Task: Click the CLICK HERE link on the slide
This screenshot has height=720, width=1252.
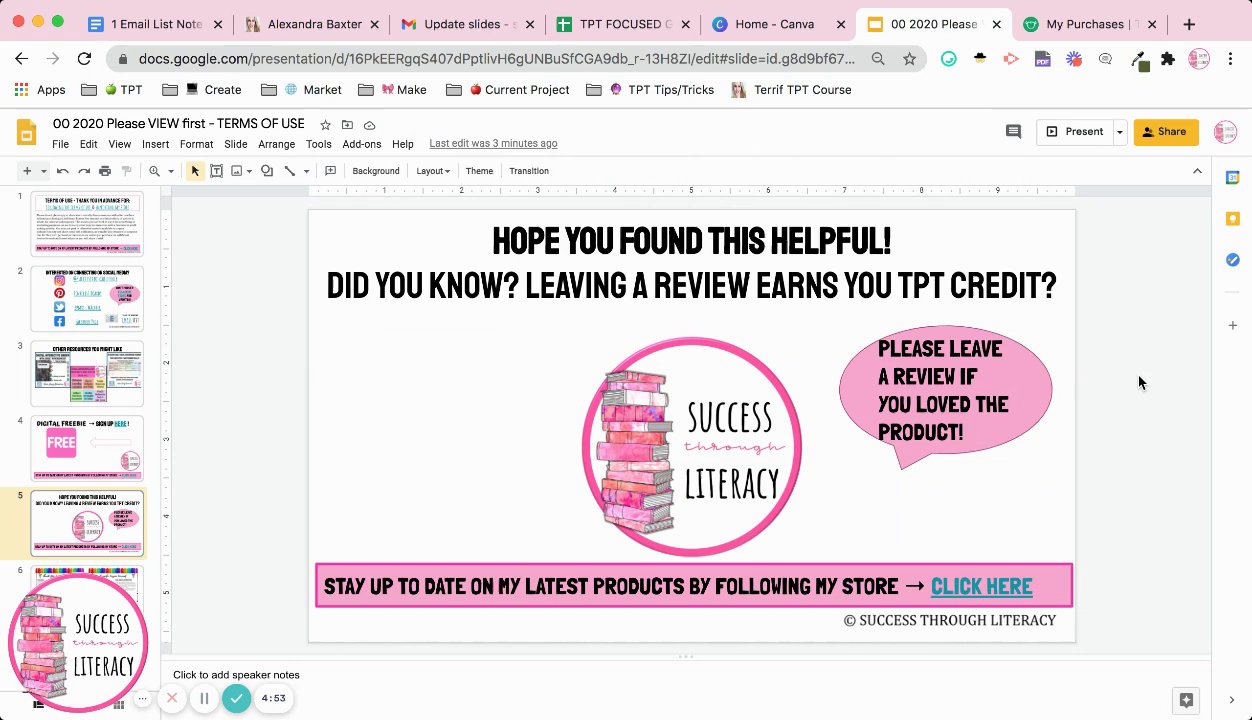Action: 981,587
